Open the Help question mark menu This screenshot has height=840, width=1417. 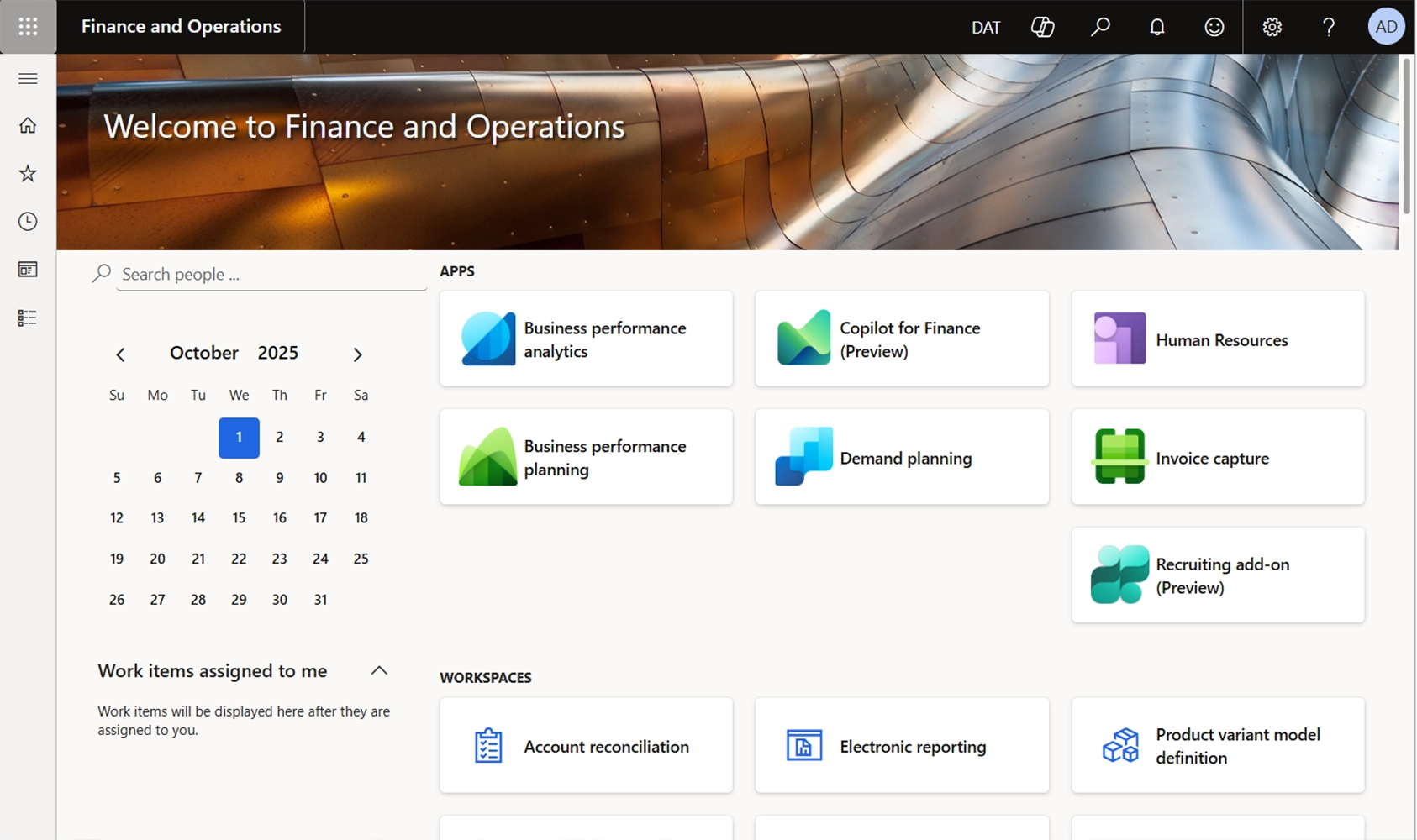tap(1329, 27)
